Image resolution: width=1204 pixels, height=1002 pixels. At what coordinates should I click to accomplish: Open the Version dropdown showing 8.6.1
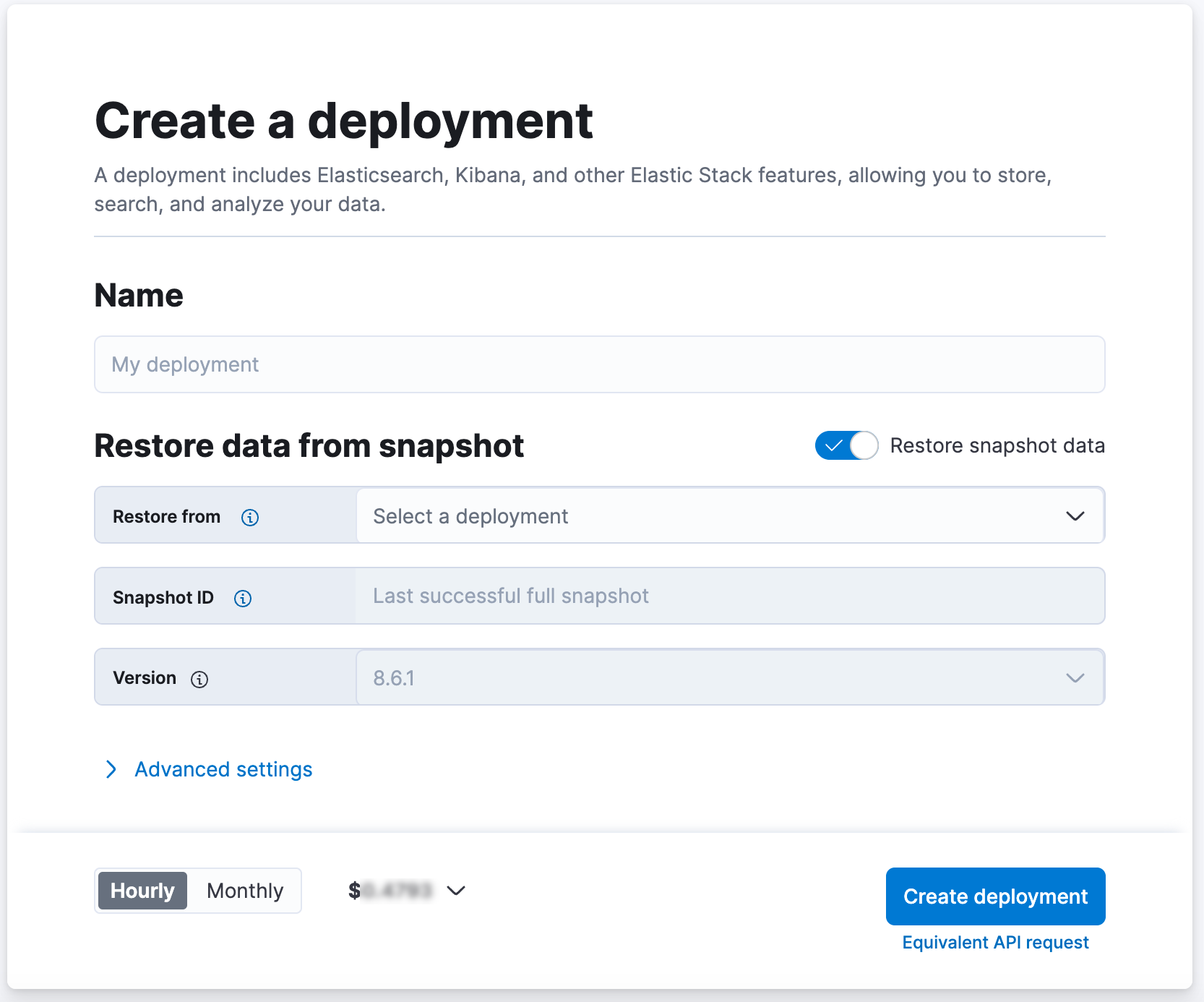pos(730,678)
